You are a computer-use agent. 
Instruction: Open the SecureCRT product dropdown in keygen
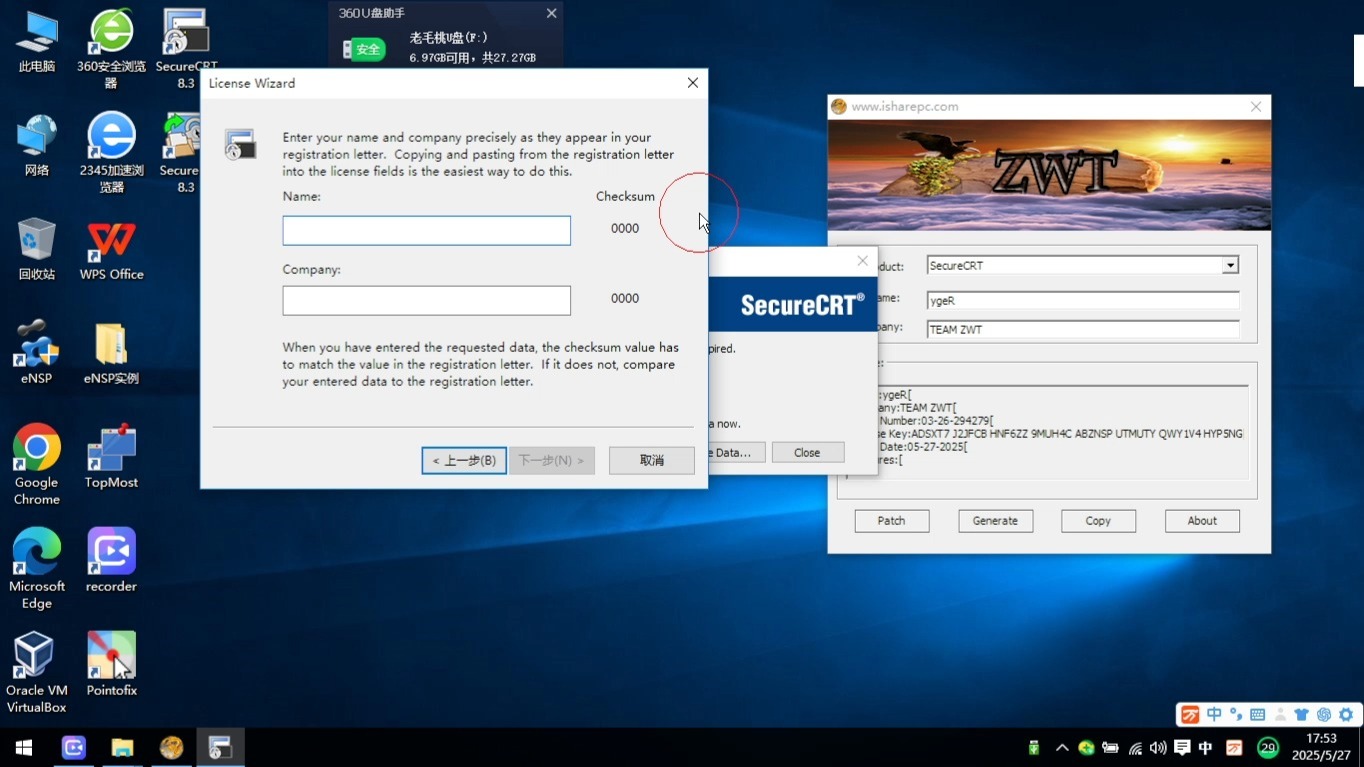[1229, 265]
